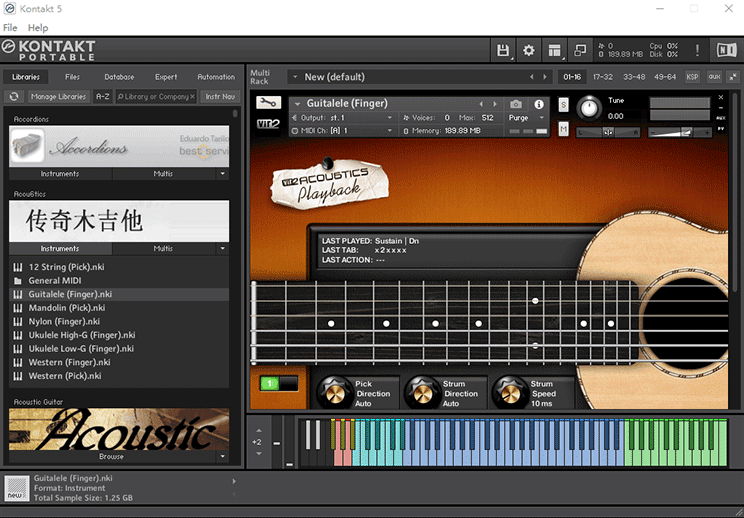Toggle the Mute M button
744x518 pixels.
point(563,129)
